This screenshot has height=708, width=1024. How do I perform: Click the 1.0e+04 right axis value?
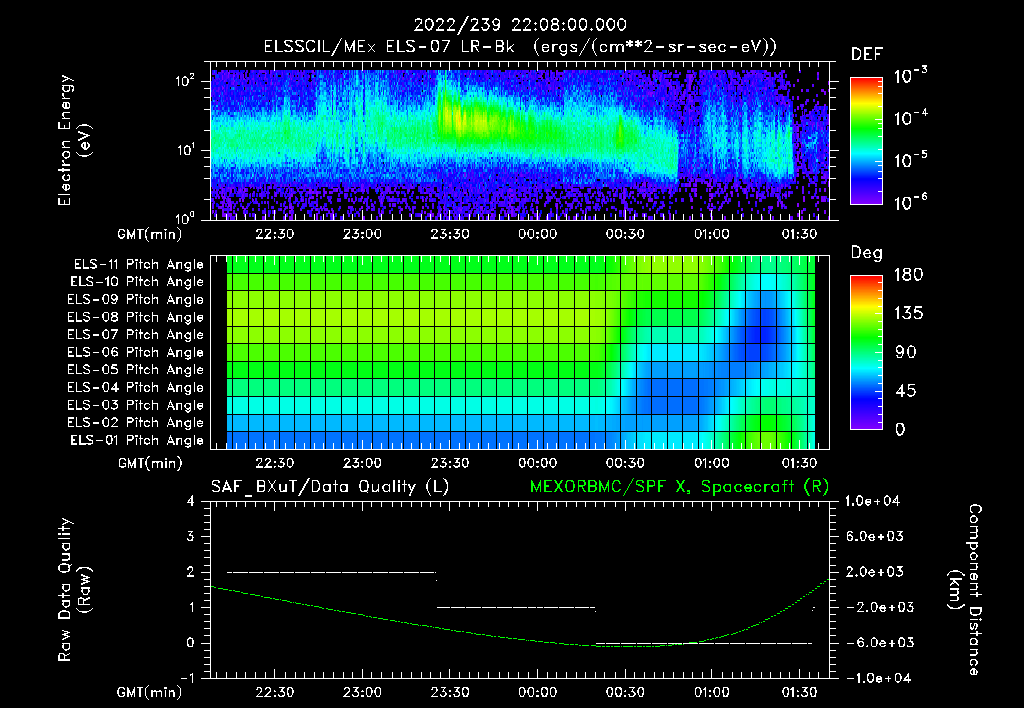pyautogui.click(x=873, y=501)
